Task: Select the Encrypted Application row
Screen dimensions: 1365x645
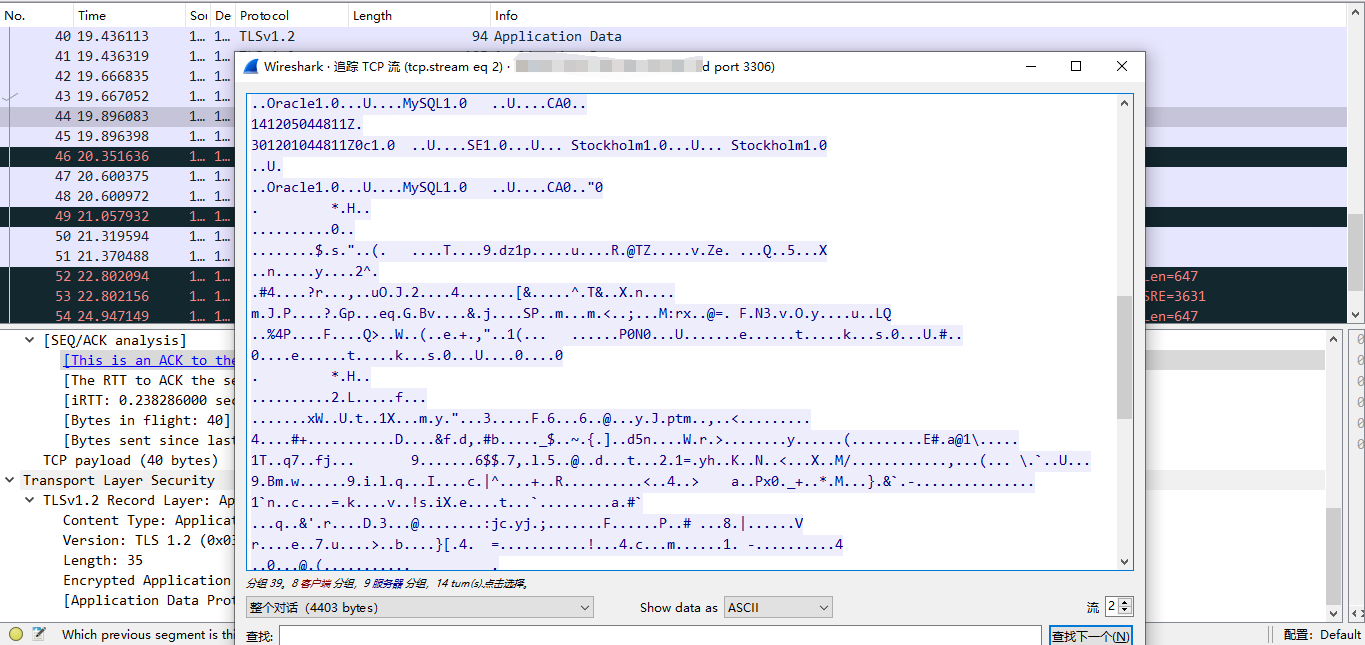Action: pyautogui.click(x=148, y=581)
